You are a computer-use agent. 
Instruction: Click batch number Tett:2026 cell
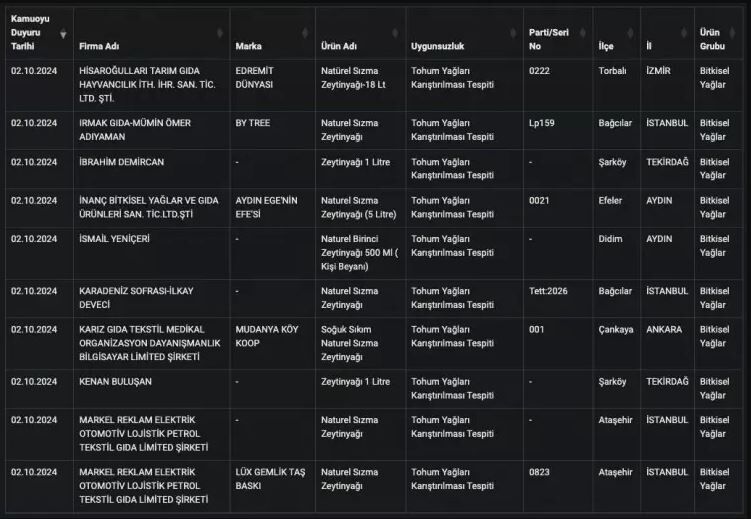tap(548, 291)
